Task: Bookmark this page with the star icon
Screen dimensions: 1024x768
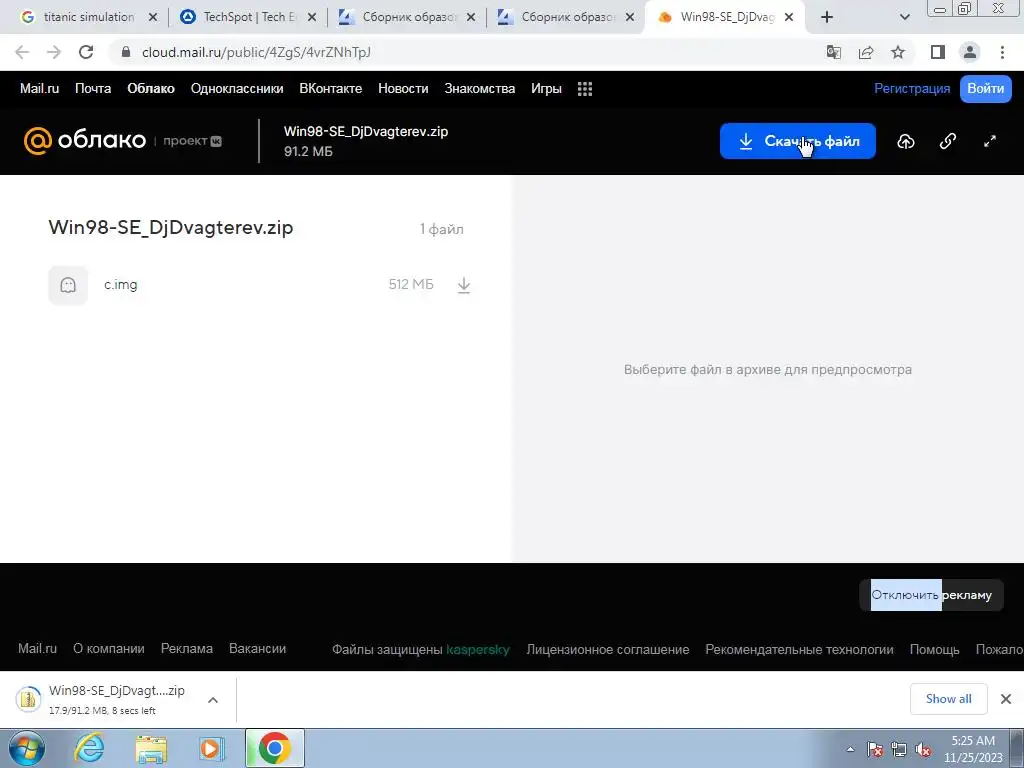Action: [898, 52]
